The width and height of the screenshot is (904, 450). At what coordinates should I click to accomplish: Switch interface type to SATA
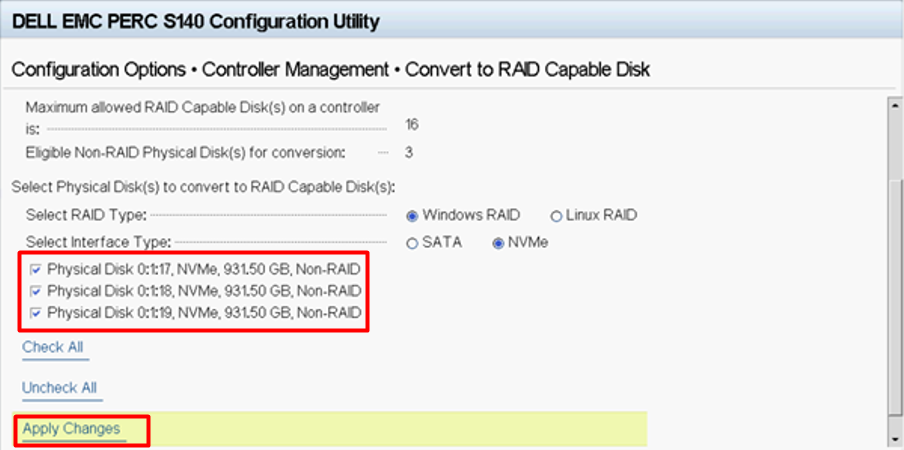coord(412,243)
